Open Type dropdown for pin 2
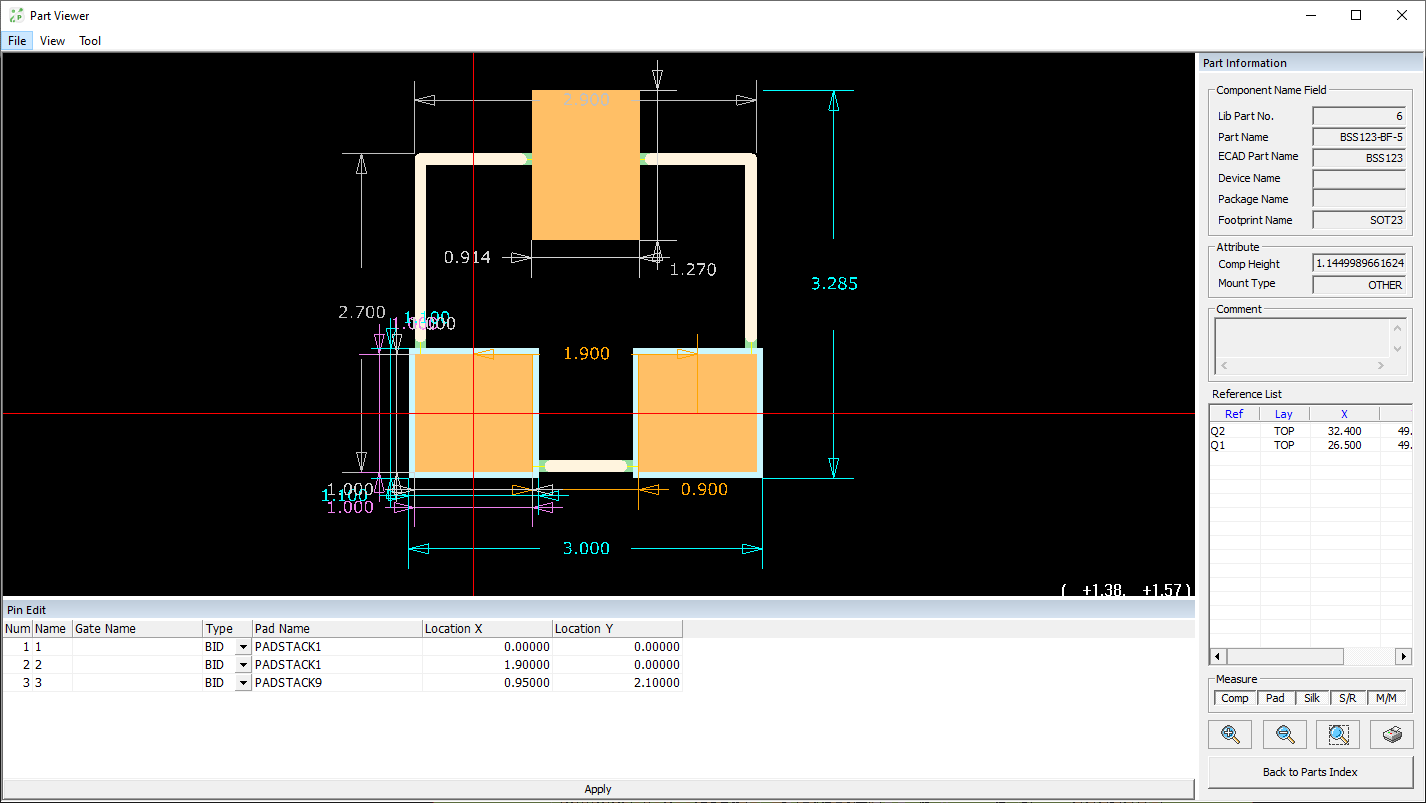1426x803 pixels. click(243, 665)
